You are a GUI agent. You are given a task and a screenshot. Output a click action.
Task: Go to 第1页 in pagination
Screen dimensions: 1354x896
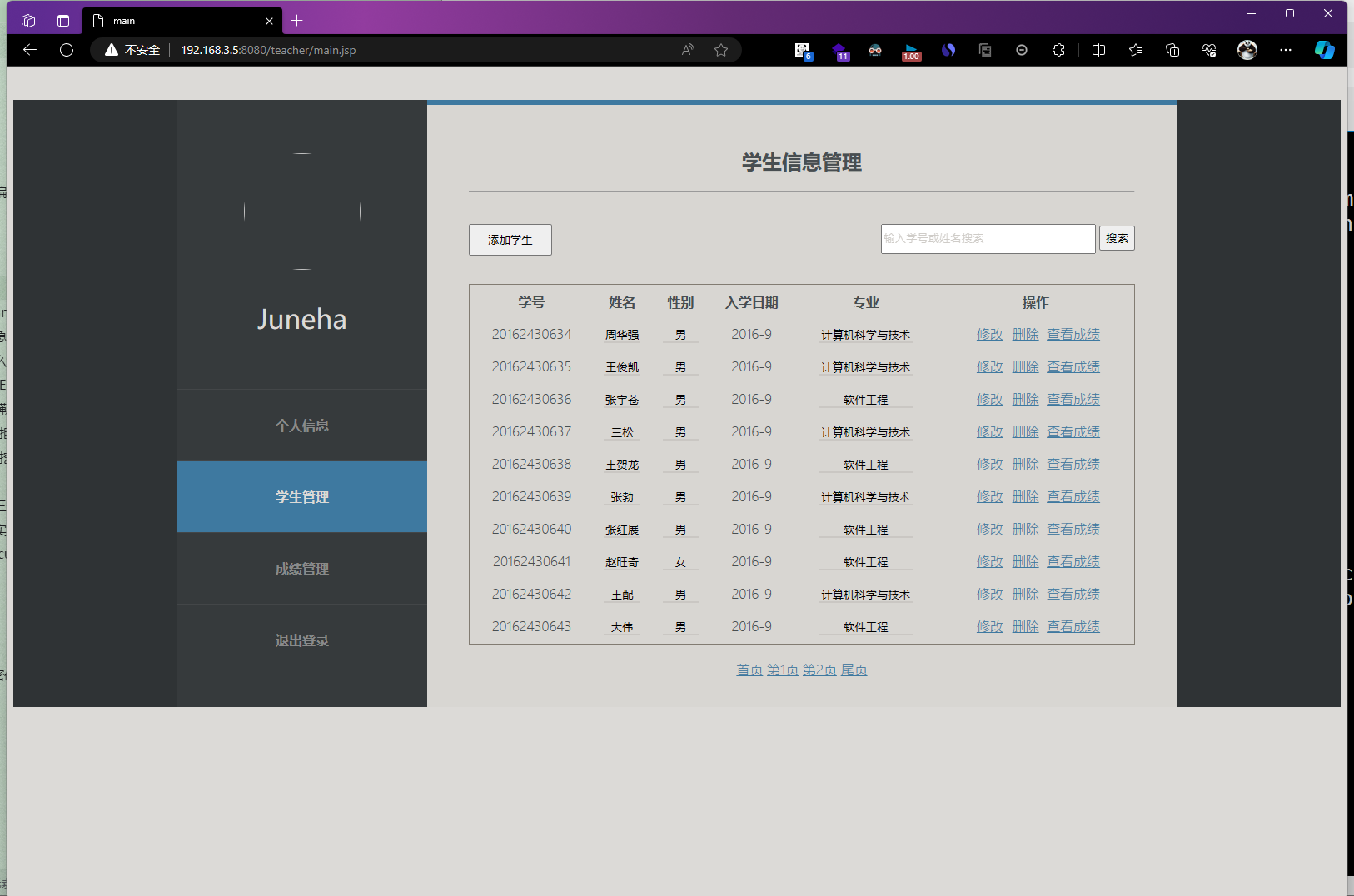[783, 670]
